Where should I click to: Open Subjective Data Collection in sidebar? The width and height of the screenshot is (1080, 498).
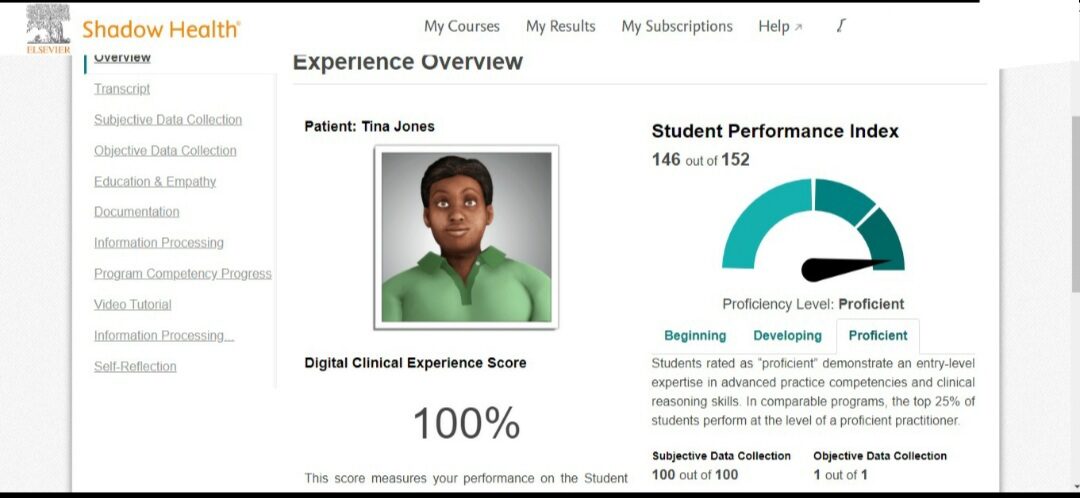tap(168, 120)
